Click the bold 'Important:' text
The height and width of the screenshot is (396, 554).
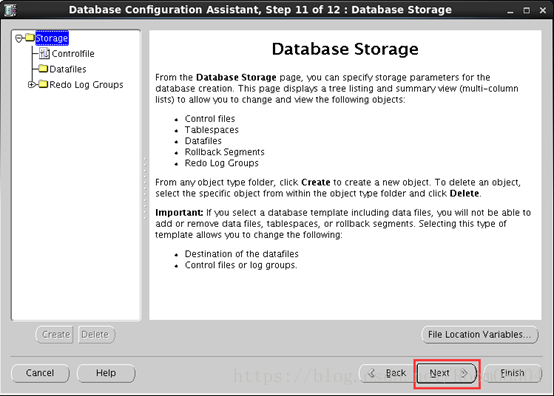pos(179,213)
